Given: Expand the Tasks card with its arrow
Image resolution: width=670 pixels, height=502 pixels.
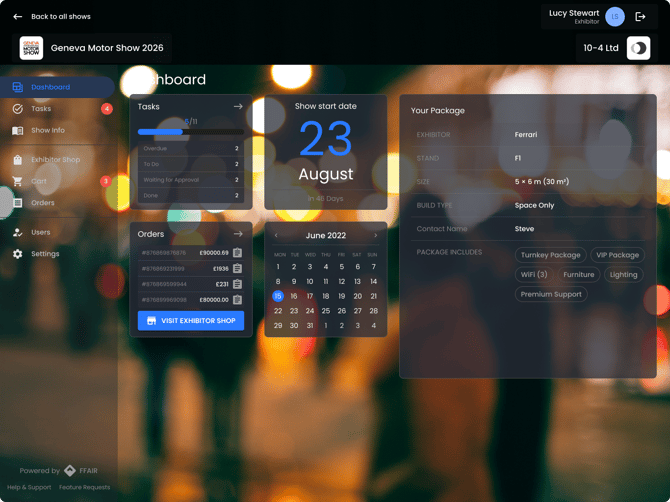Looking at the screenshot, I should pos(238,106).
